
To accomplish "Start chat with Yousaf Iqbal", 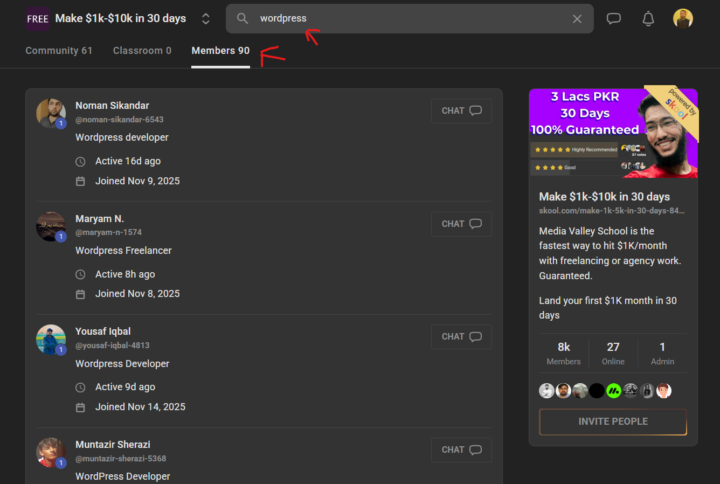I will pos(461,337).
